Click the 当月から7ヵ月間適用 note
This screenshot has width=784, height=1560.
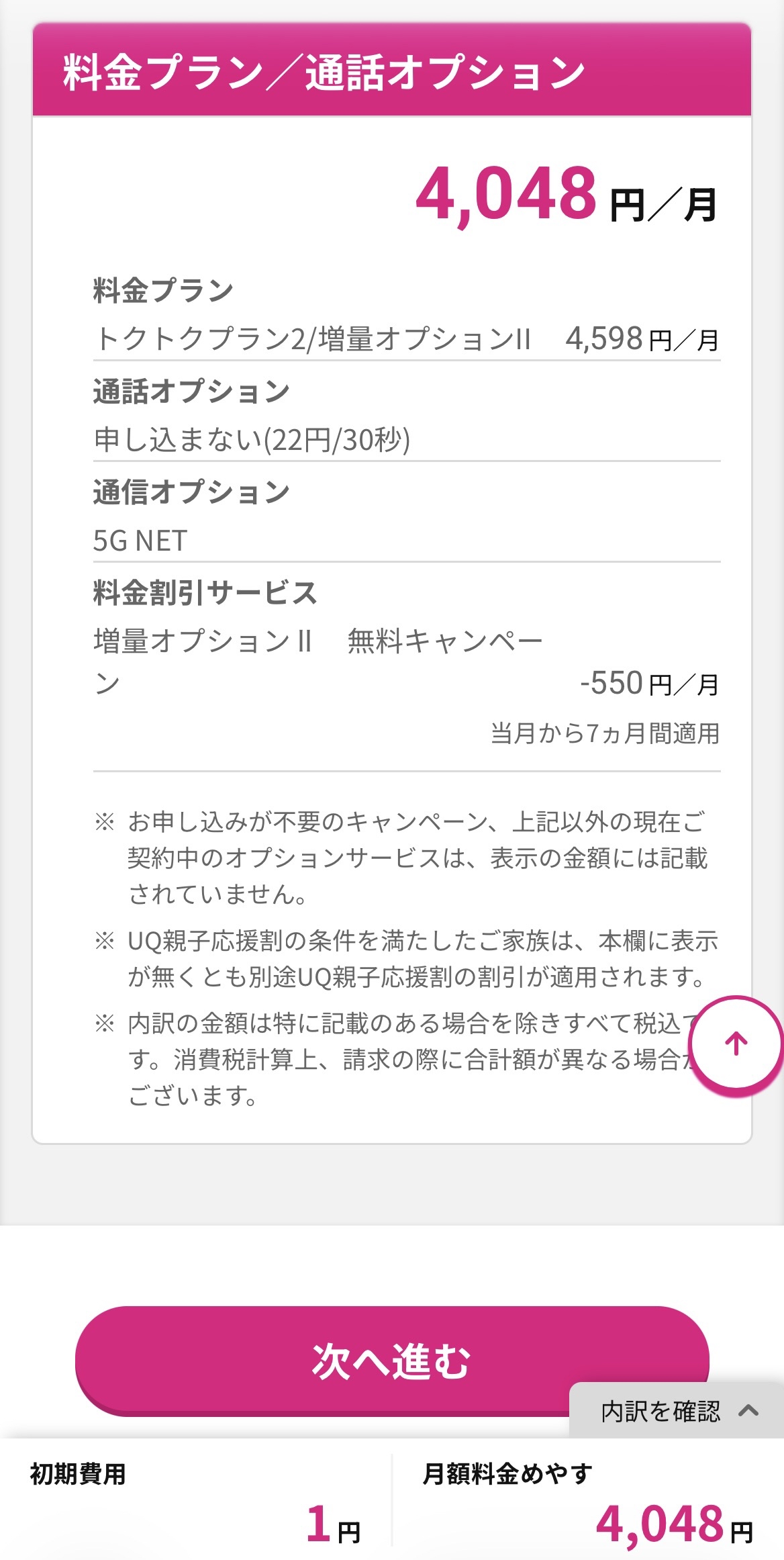[605, 733]
